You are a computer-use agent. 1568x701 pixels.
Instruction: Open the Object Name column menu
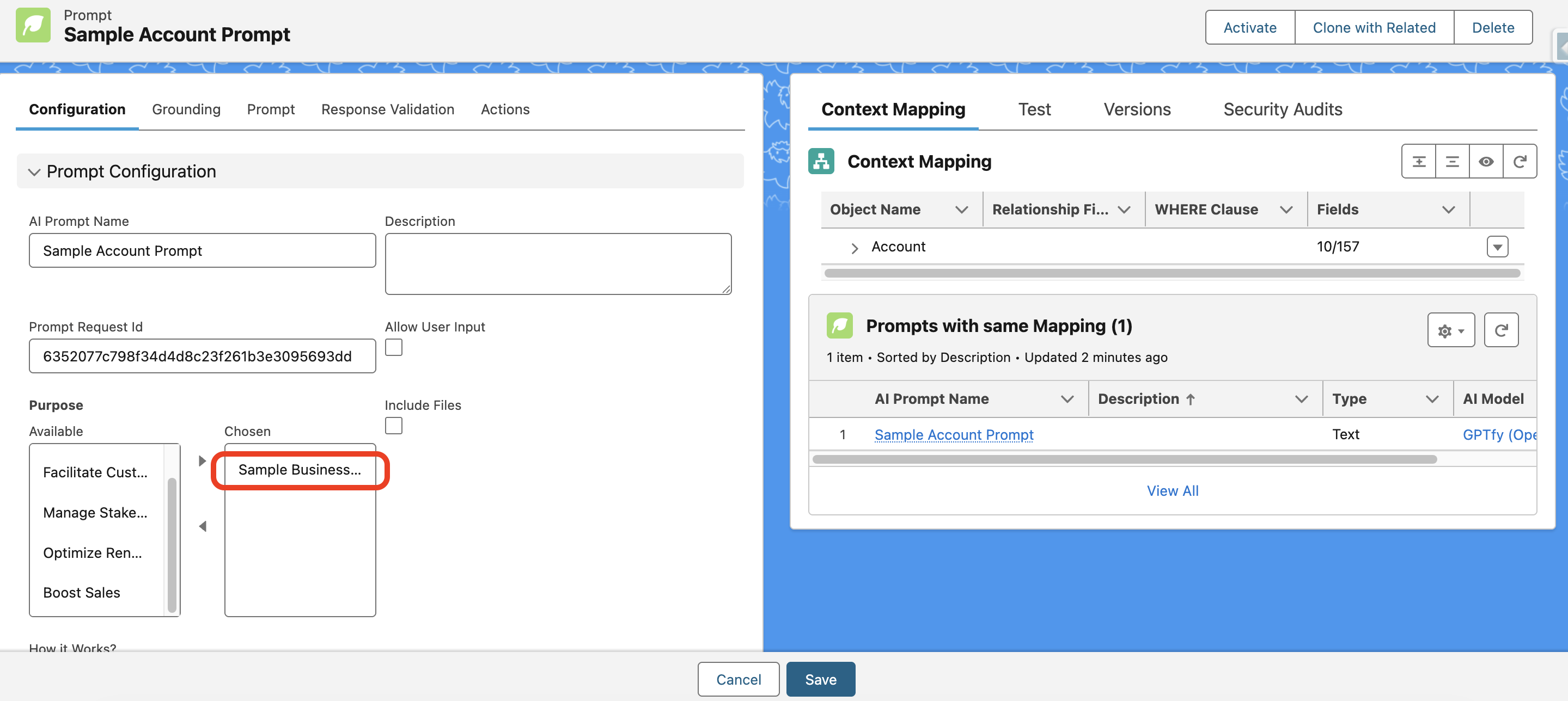(x=961, y=210)
